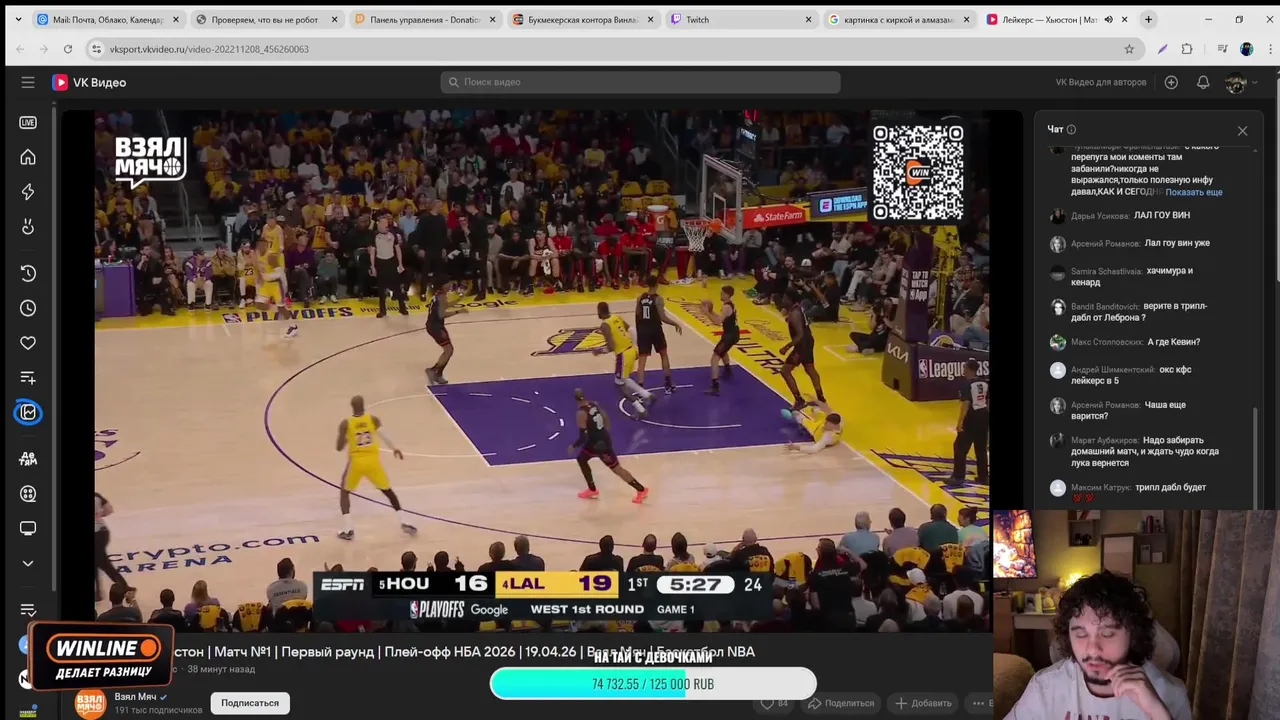Click Поделиться share button
The image size is (1280, 720).
(x=841, y=703)
